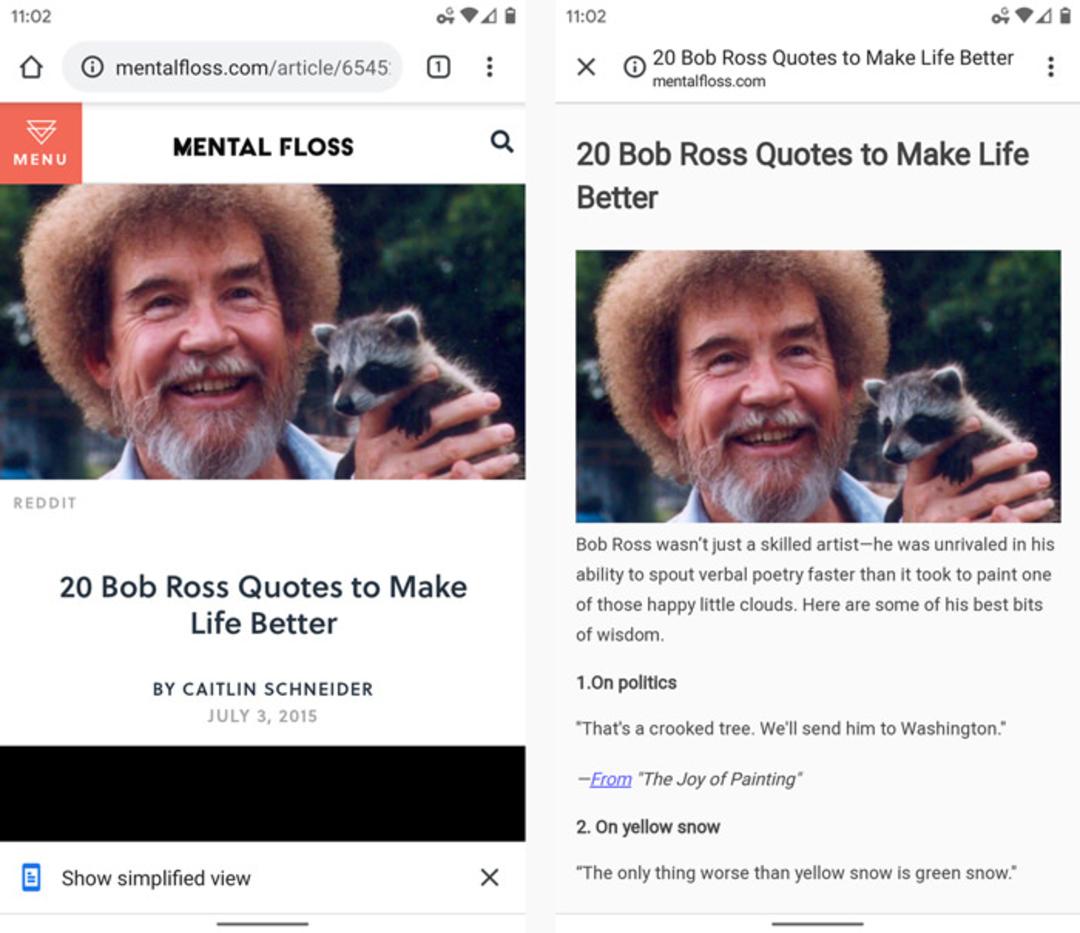Dismiss the Show simplified view bar
The width and height of the screenshot is (1080, 933).
click(490, 877)
